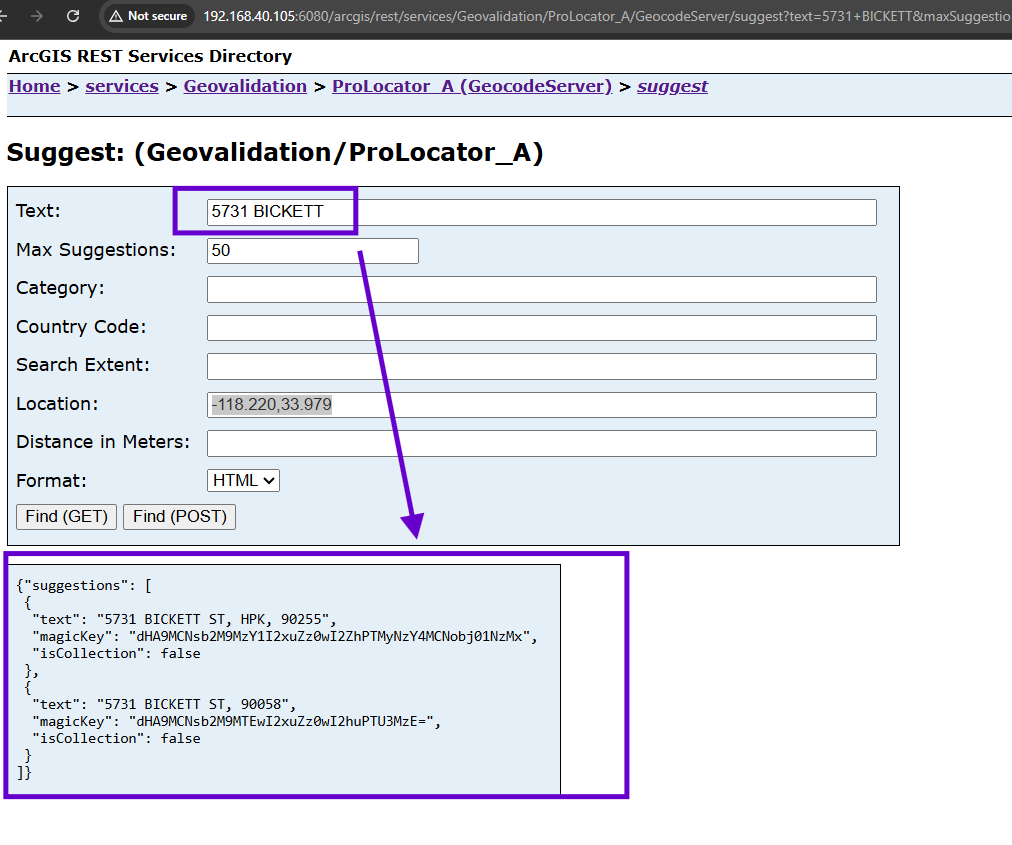Submit with the Find (GET) button
Image resolution: width=1012 pixels, height=845 pixels.
(x=66, y=516)
